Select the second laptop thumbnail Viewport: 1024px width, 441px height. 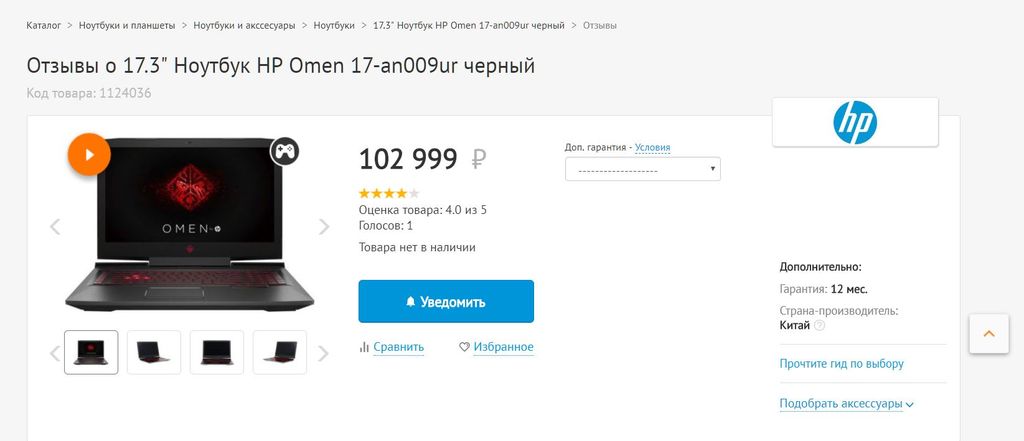(154, 352)
